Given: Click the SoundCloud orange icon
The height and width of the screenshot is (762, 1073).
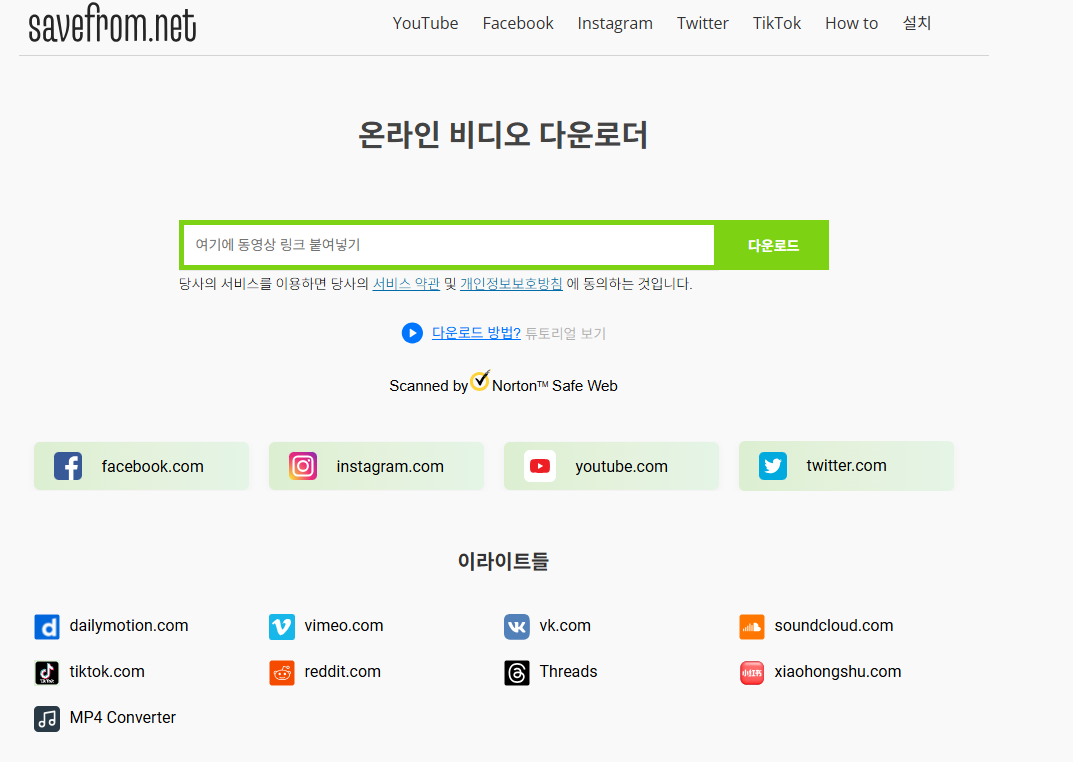Looking at the screenshot, I should (751, 627).
